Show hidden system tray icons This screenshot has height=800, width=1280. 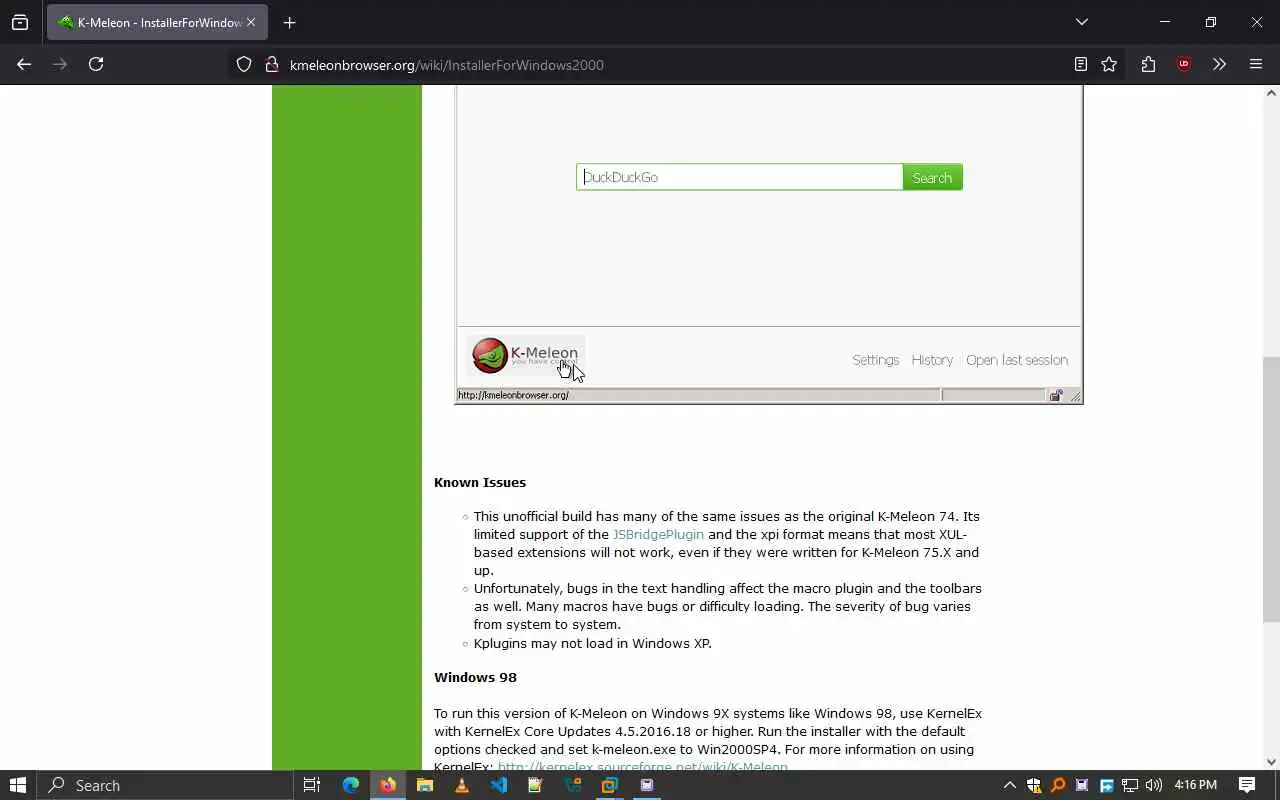click(1009, 785)
